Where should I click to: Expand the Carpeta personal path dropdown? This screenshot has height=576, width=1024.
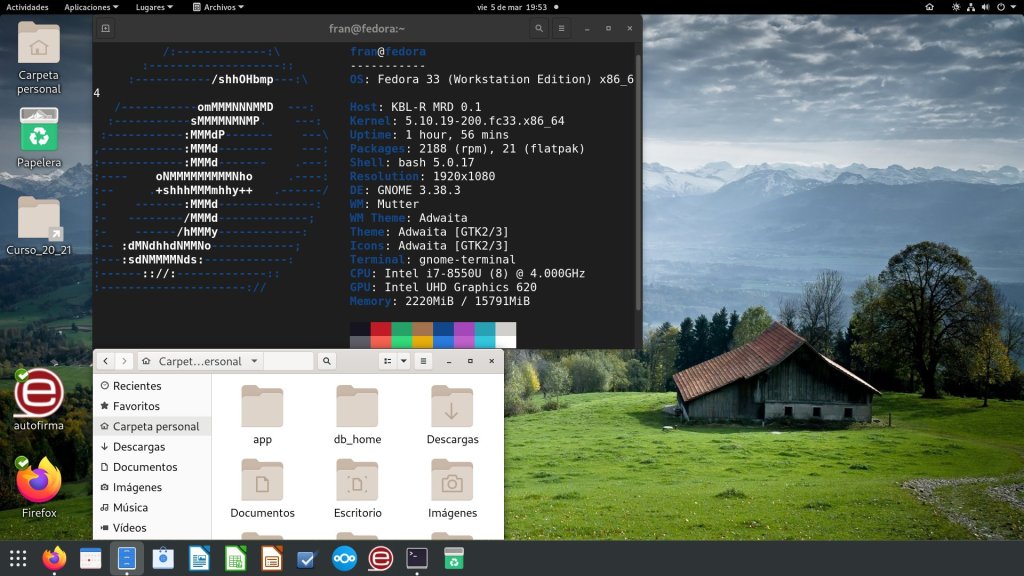tap(255, 361)
